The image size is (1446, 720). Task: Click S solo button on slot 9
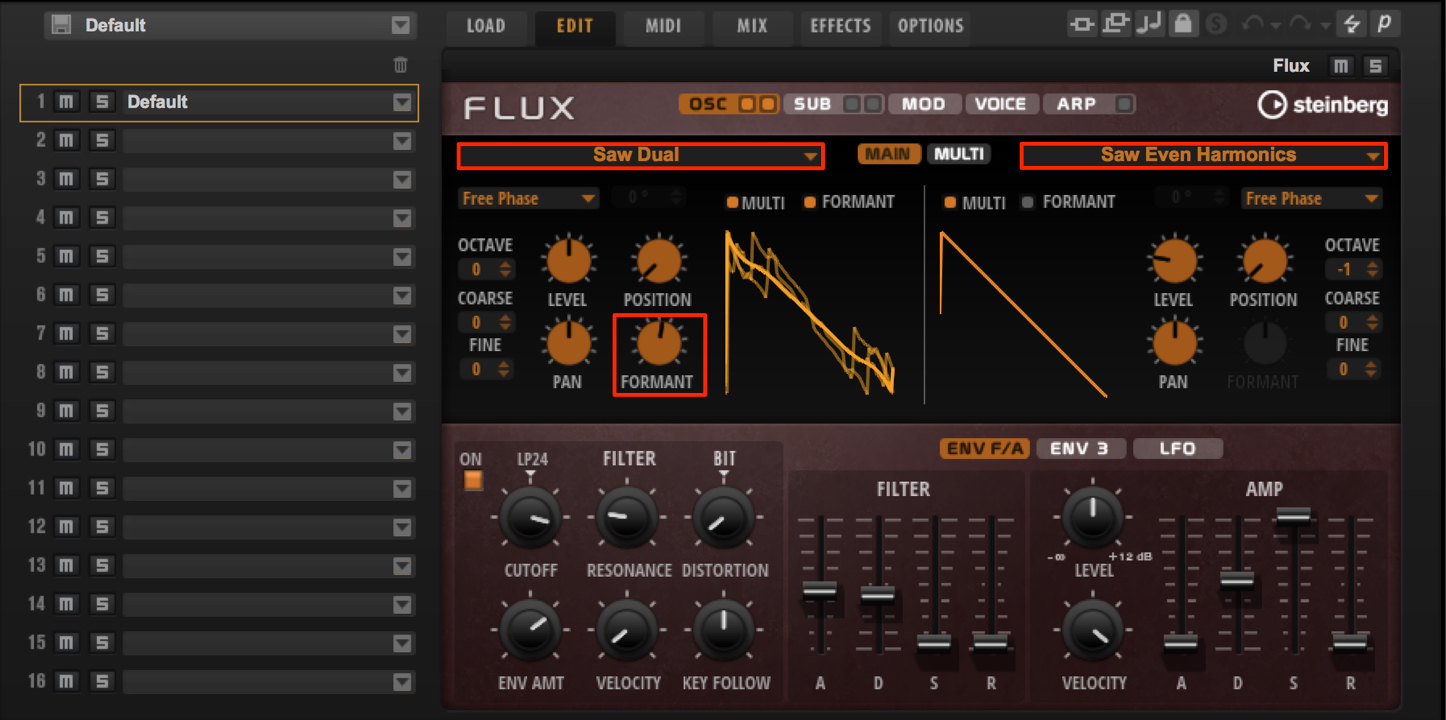point(101,411)
